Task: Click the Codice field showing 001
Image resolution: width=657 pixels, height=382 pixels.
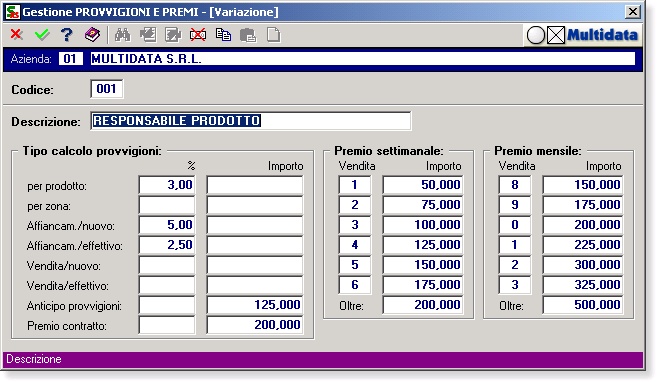Action: tap(106, 89)
